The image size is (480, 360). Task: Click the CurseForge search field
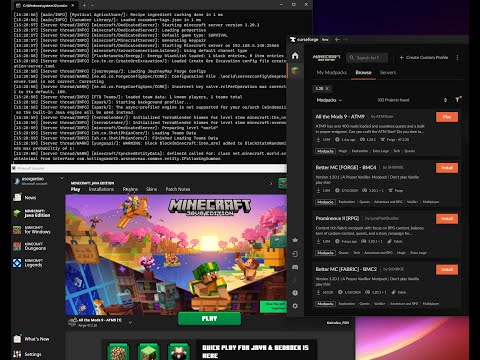point(367,58)
